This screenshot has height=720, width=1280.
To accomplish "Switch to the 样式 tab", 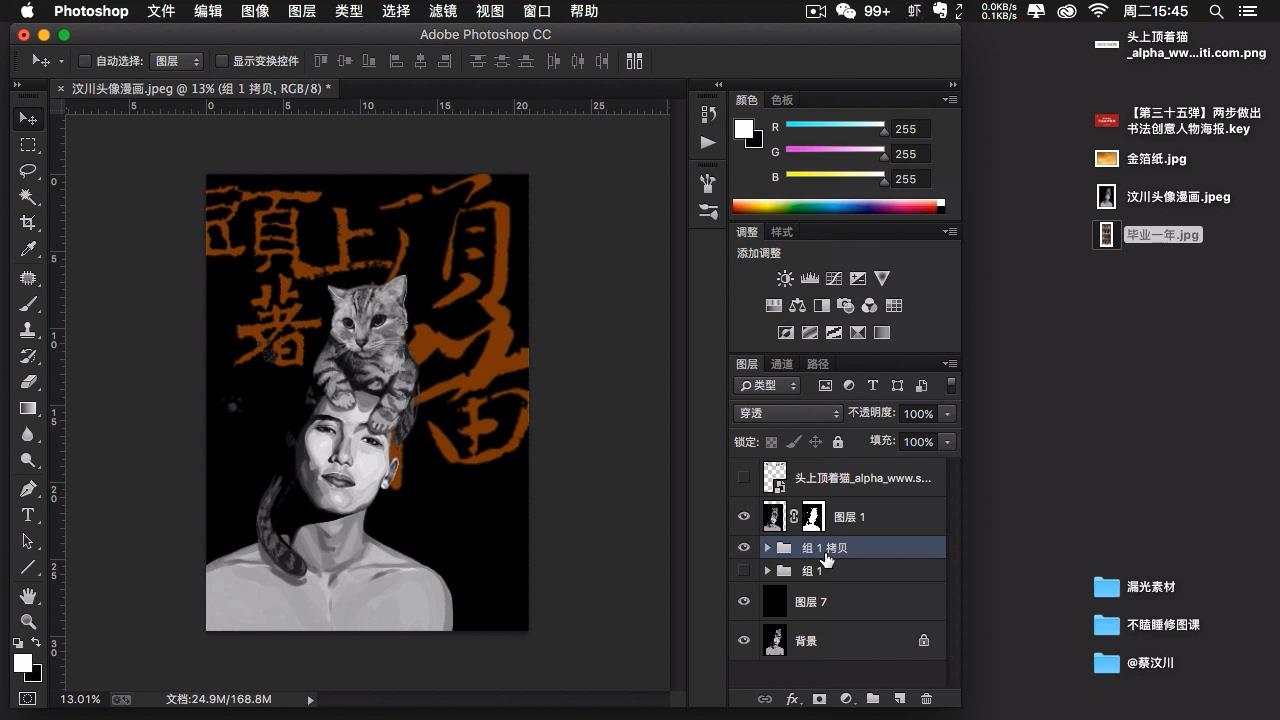I will [x=782, y=232].
